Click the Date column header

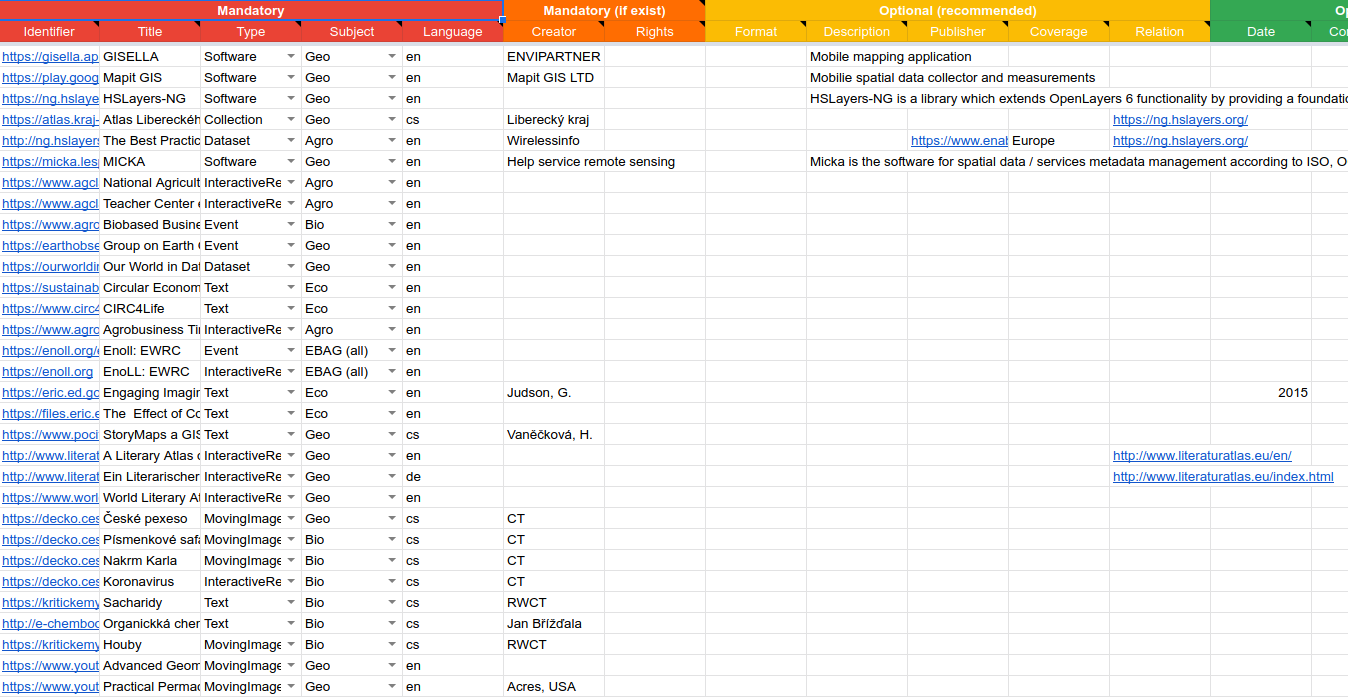1261,32
